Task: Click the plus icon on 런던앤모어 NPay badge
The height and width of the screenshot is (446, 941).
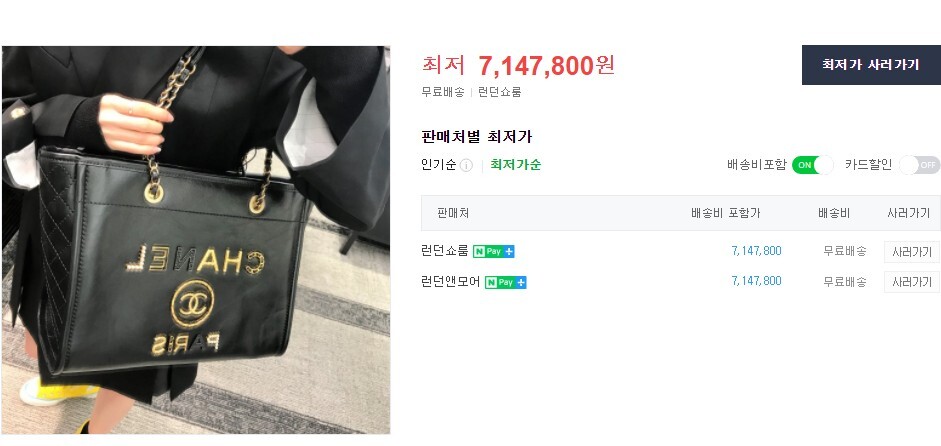Action: [521, 282]
